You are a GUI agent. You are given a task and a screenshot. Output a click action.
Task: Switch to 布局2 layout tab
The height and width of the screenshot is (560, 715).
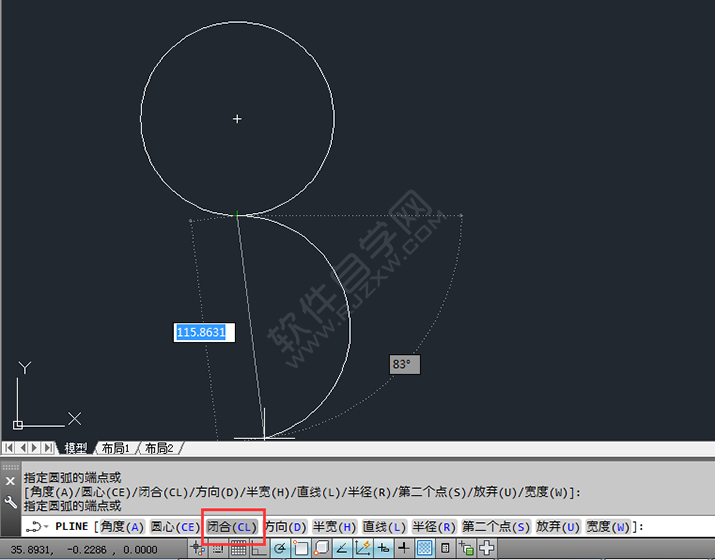[159, 448]
